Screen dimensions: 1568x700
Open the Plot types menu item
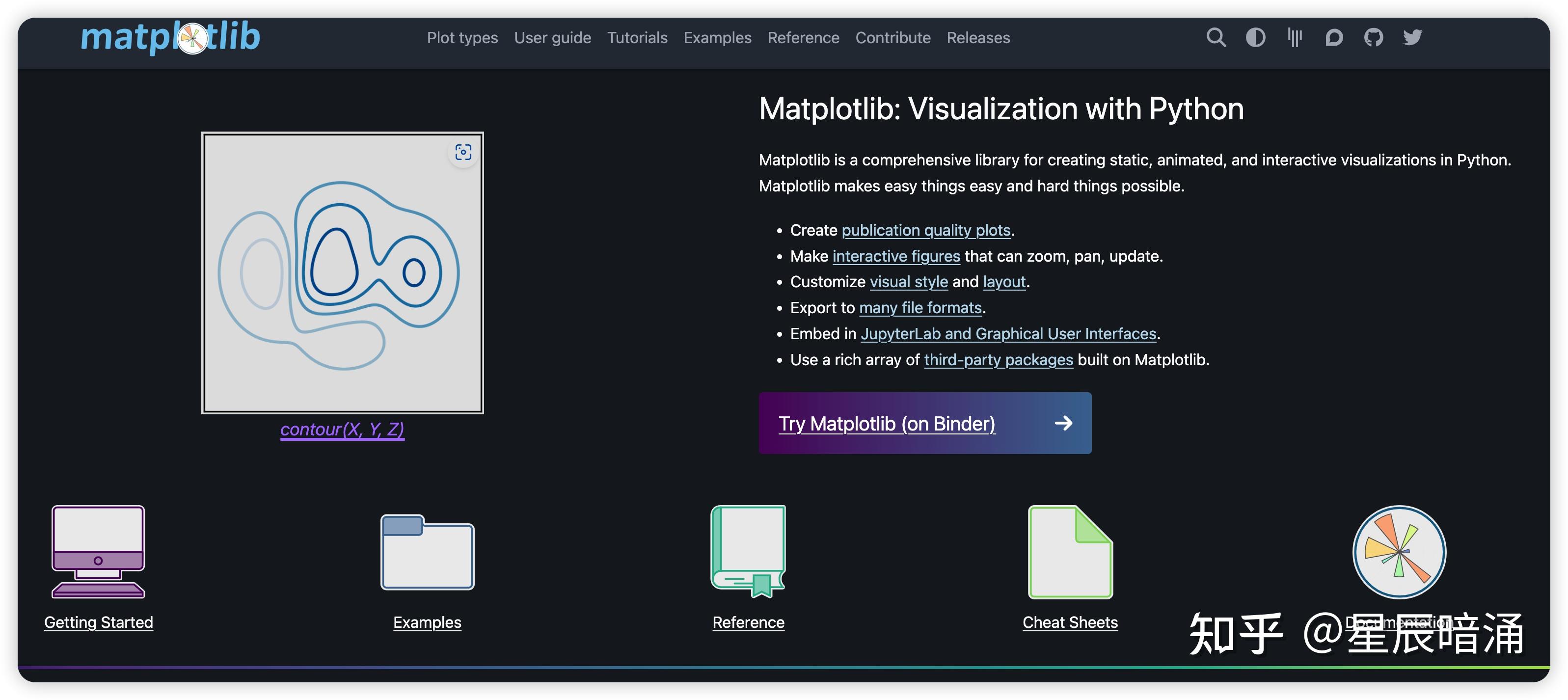462,38
